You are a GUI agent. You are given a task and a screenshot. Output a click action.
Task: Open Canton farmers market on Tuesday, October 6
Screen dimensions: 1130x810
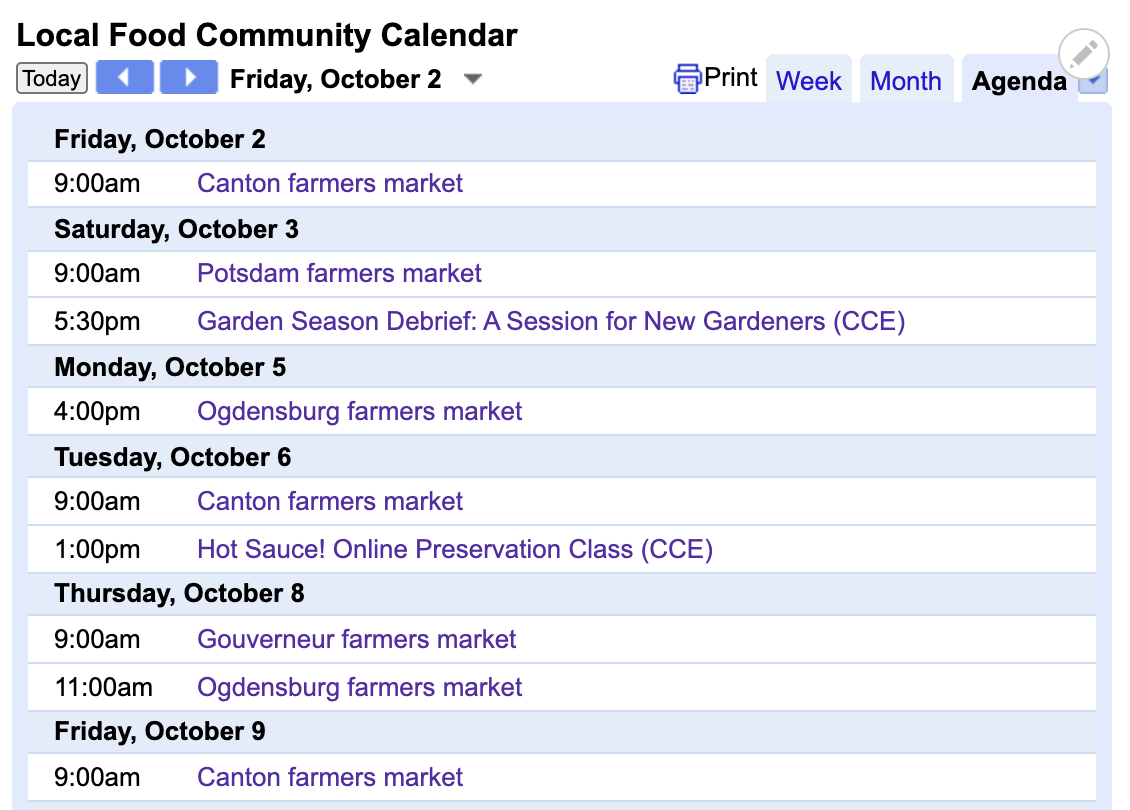click(x=330, y=501)
